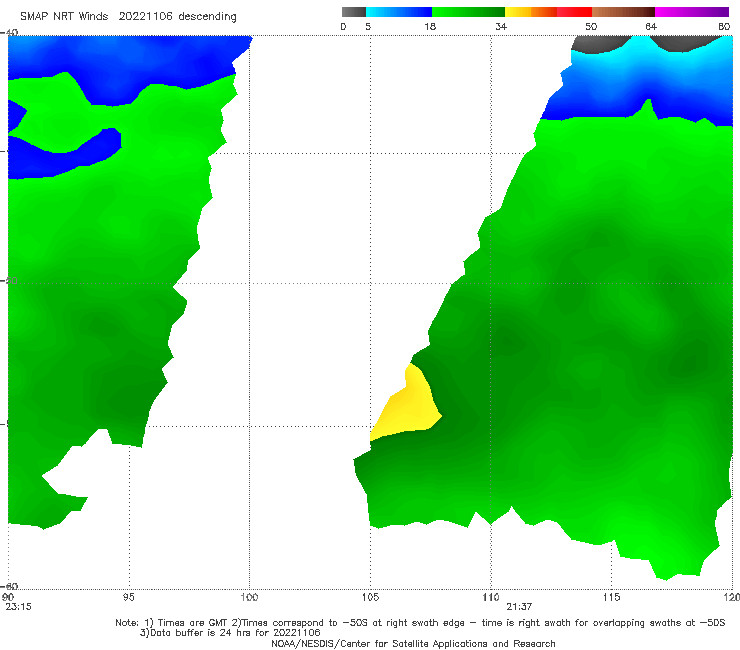
Task: Click the longitude label "90"
Action: coord(8,598)
